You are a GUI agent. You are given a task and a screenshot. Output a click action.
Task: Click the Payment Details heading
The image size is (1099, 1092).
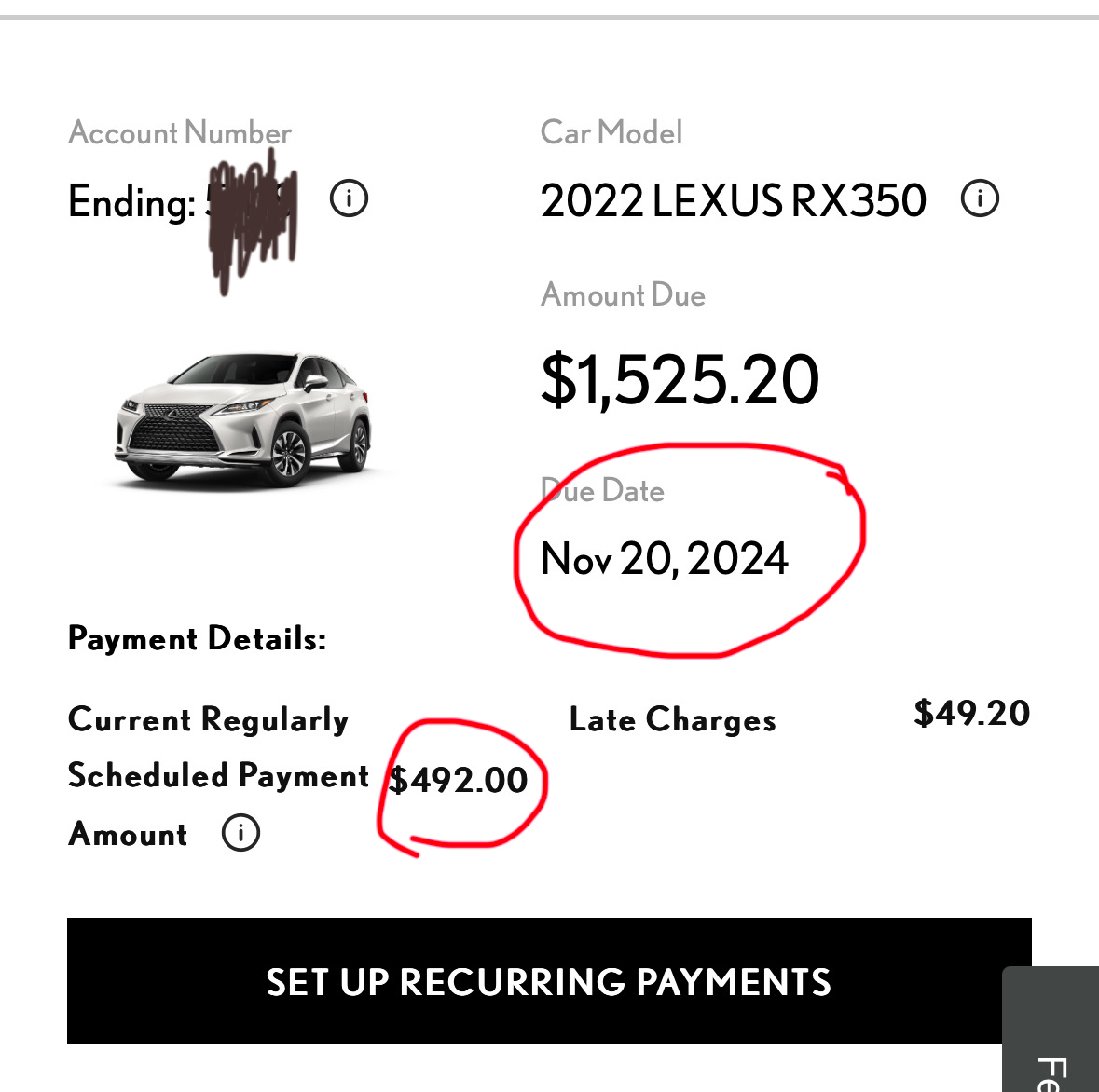197,639
